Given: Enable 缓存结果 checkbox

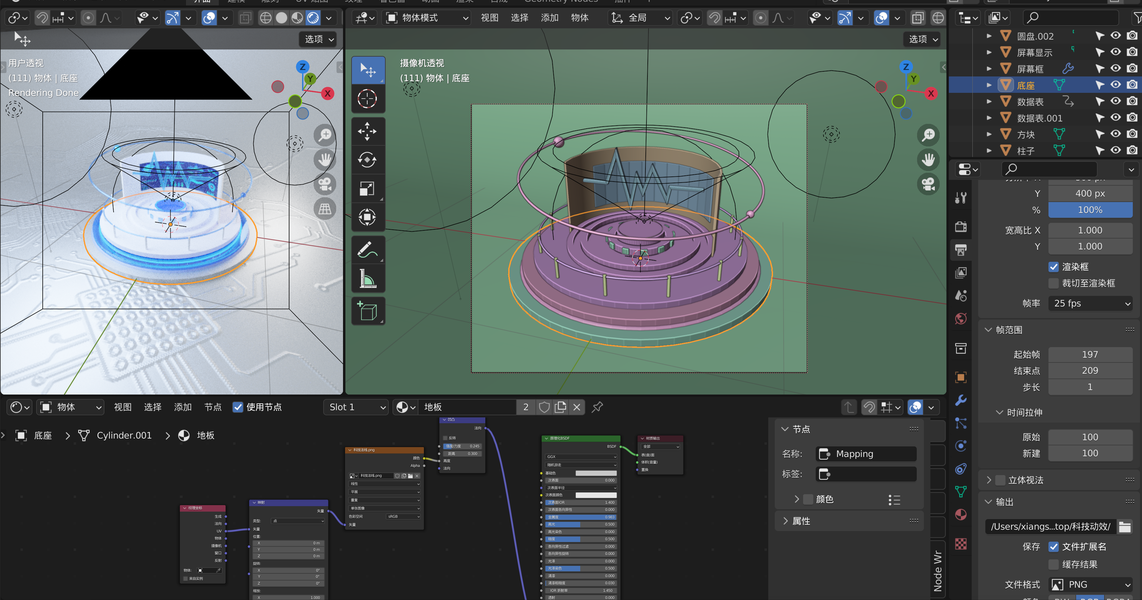Looking at the screenshot, I should tap(1054, 564).
